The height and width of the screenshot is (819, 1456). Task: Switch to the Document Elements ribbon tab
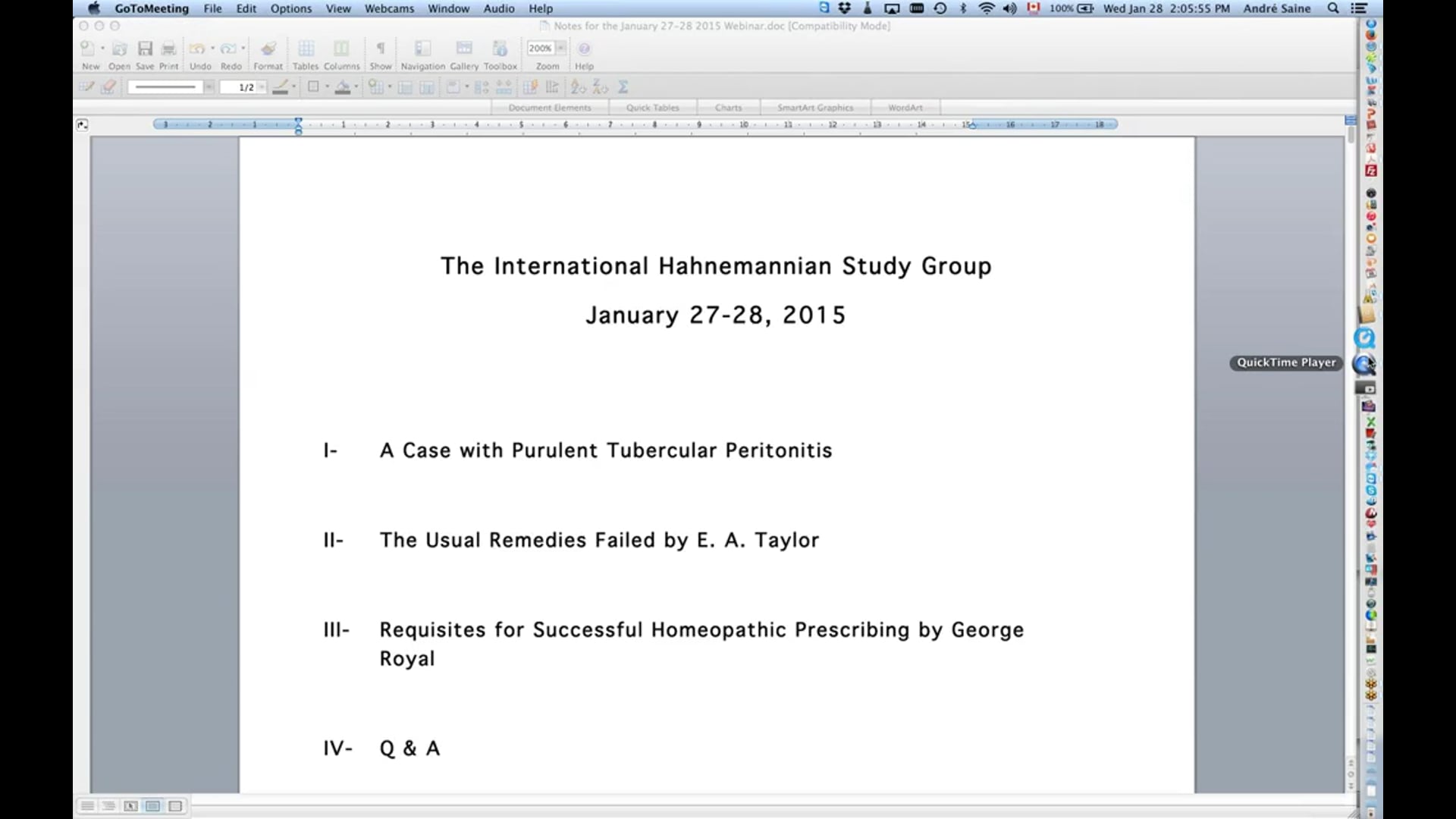click(549, 107)
